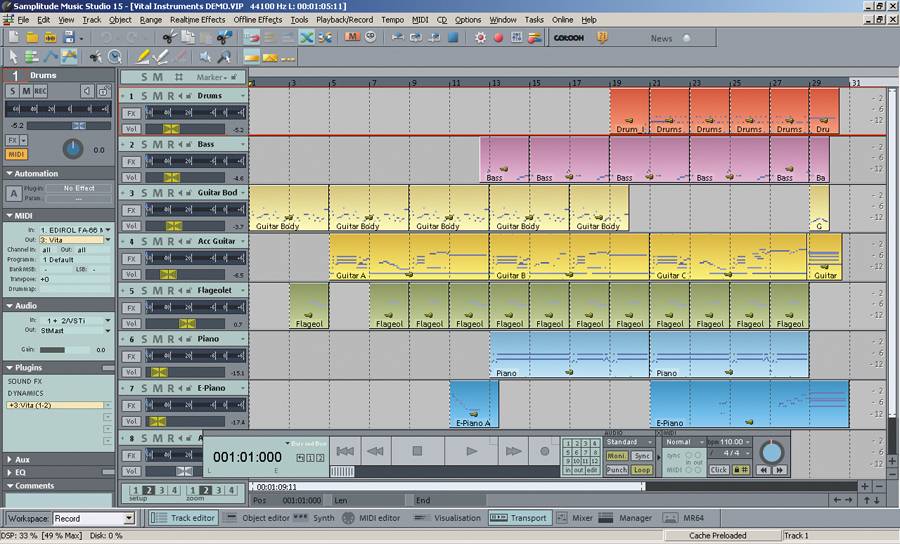900x544 pixels.
Task: Expand the EQ section
Action: pos(9,472)
